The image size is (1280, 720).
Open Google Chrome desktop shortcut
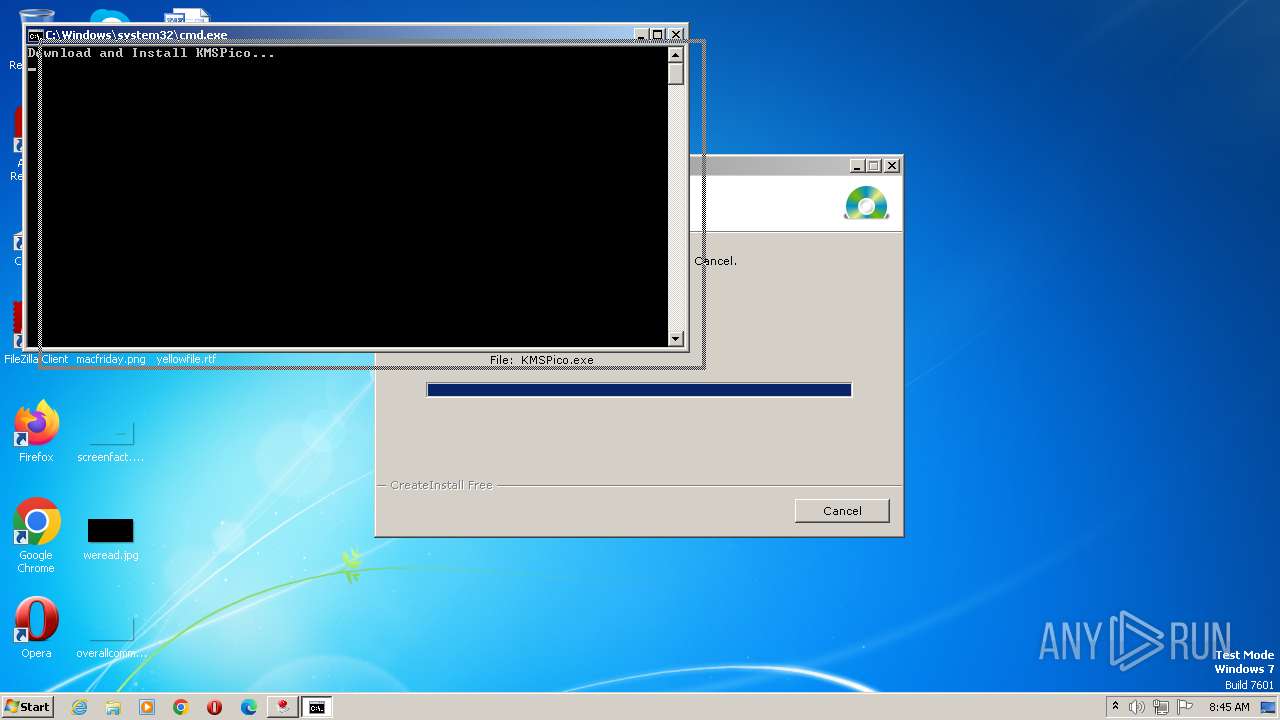pyautogui.click(x=36, y=536)
